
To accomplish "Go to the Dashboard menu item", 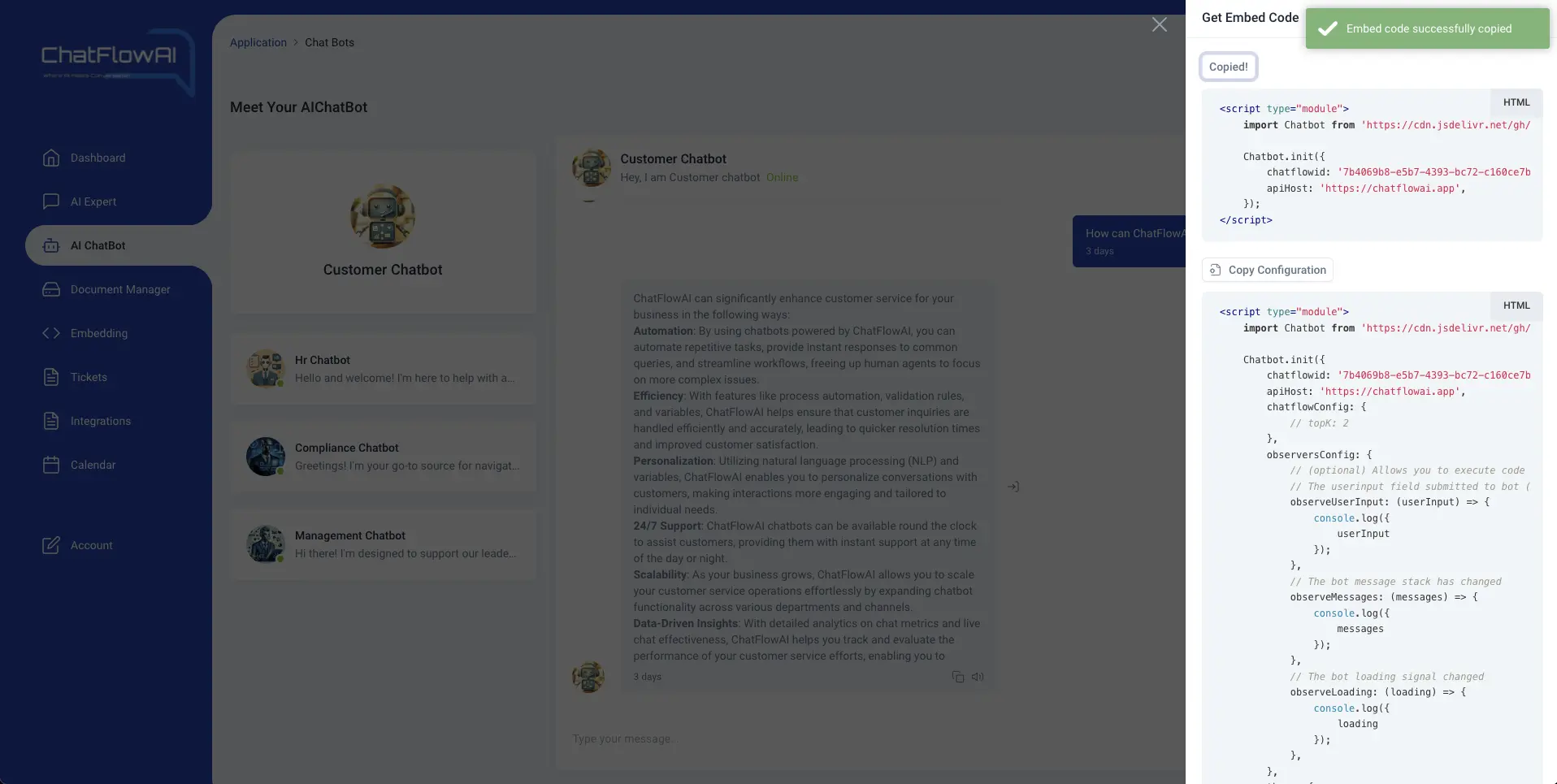I will pos(98,158).
